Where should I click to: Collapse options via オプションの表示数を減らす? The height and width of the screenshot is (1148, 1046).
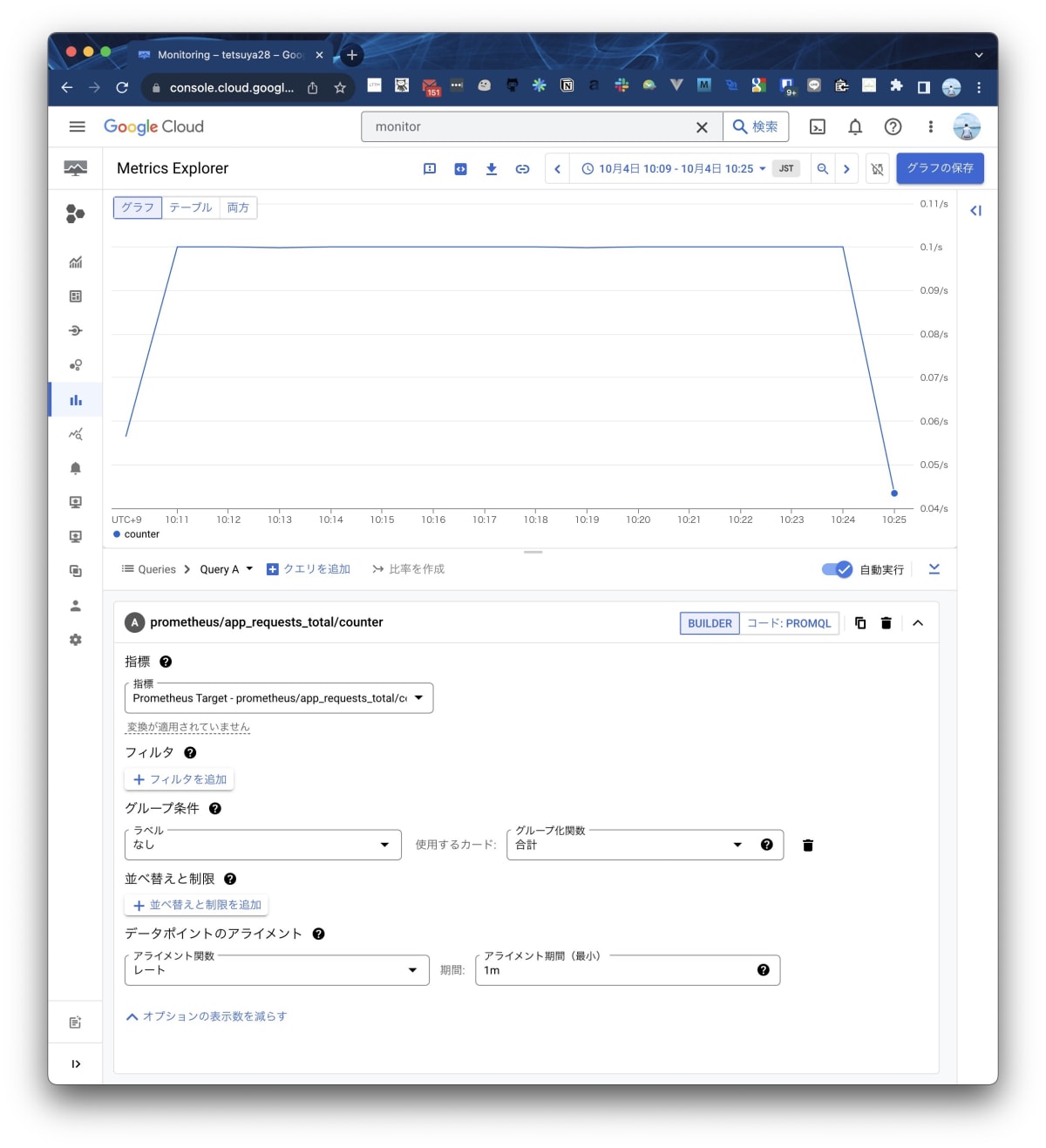207,1016
